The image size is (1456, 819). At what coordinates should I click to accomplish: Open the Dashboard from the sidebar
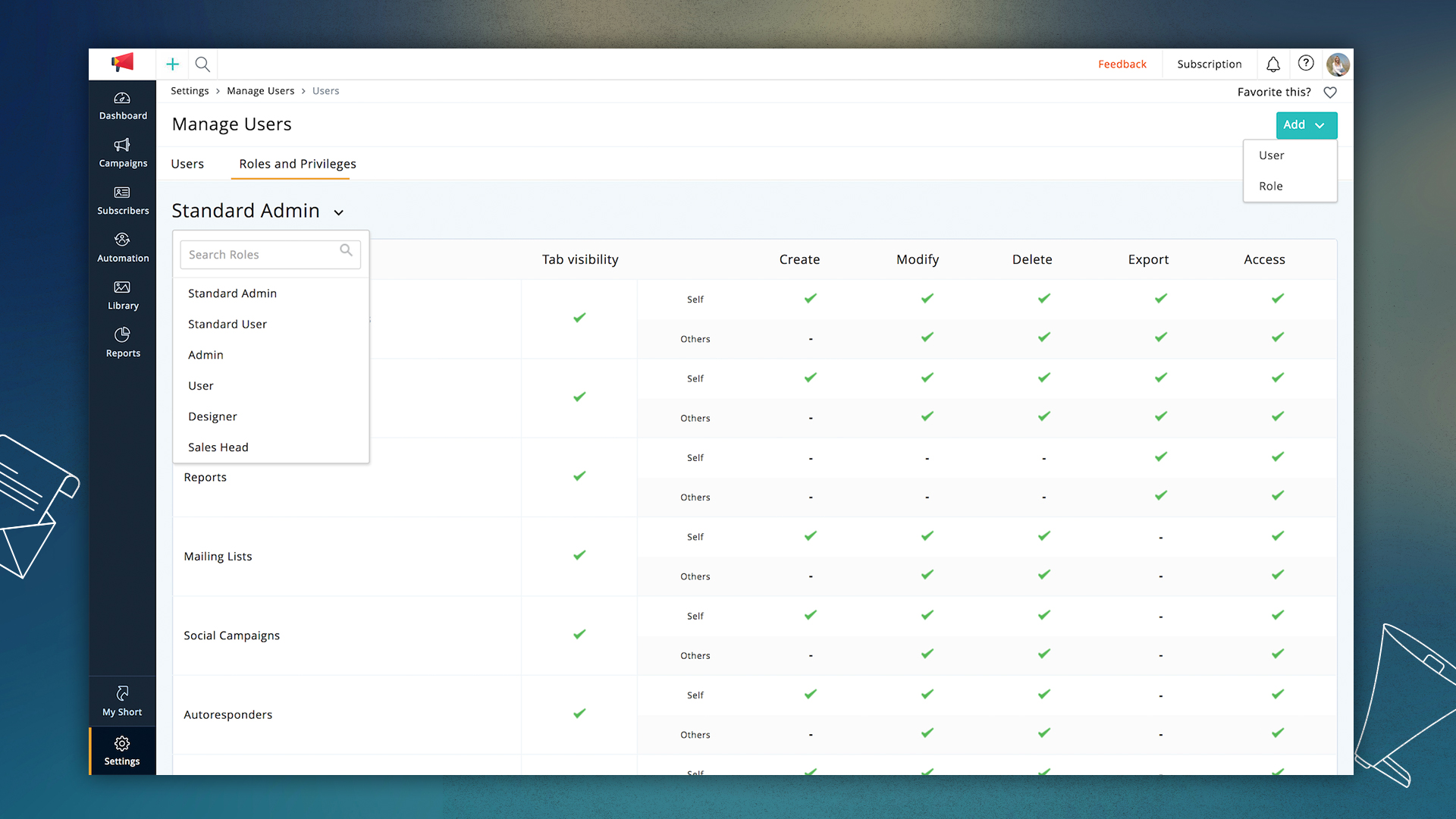point(122,105)
